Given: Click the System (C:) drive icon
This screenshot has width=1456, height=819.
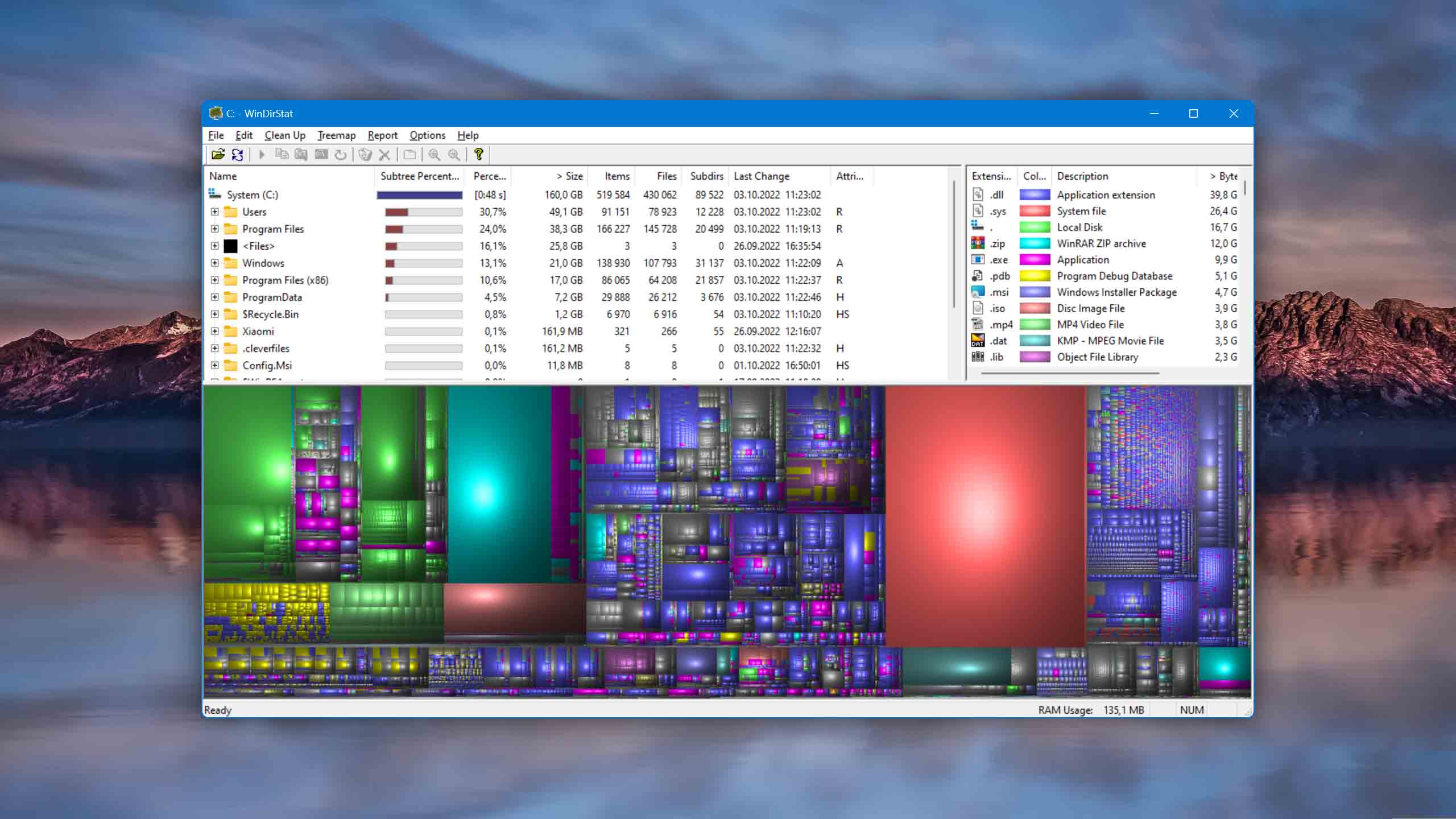Looking at the screenshot, I should (215, 194).
